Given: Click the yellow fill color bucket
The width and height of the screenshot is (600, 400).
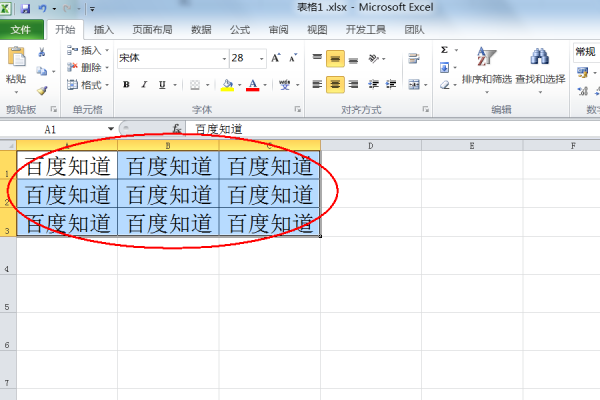Looking at the screenshot, I should coord(228,85).
